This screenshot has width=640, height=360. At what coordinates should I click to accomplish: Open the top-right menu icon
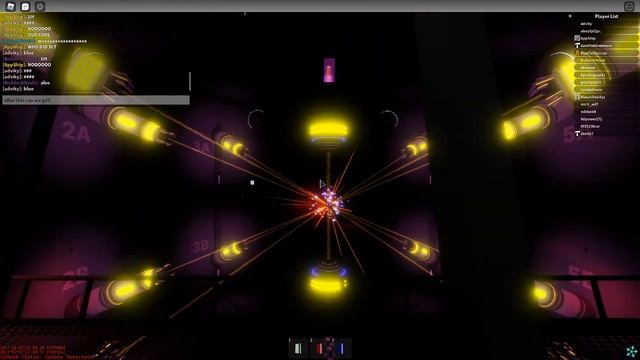(x=629, y=6)
